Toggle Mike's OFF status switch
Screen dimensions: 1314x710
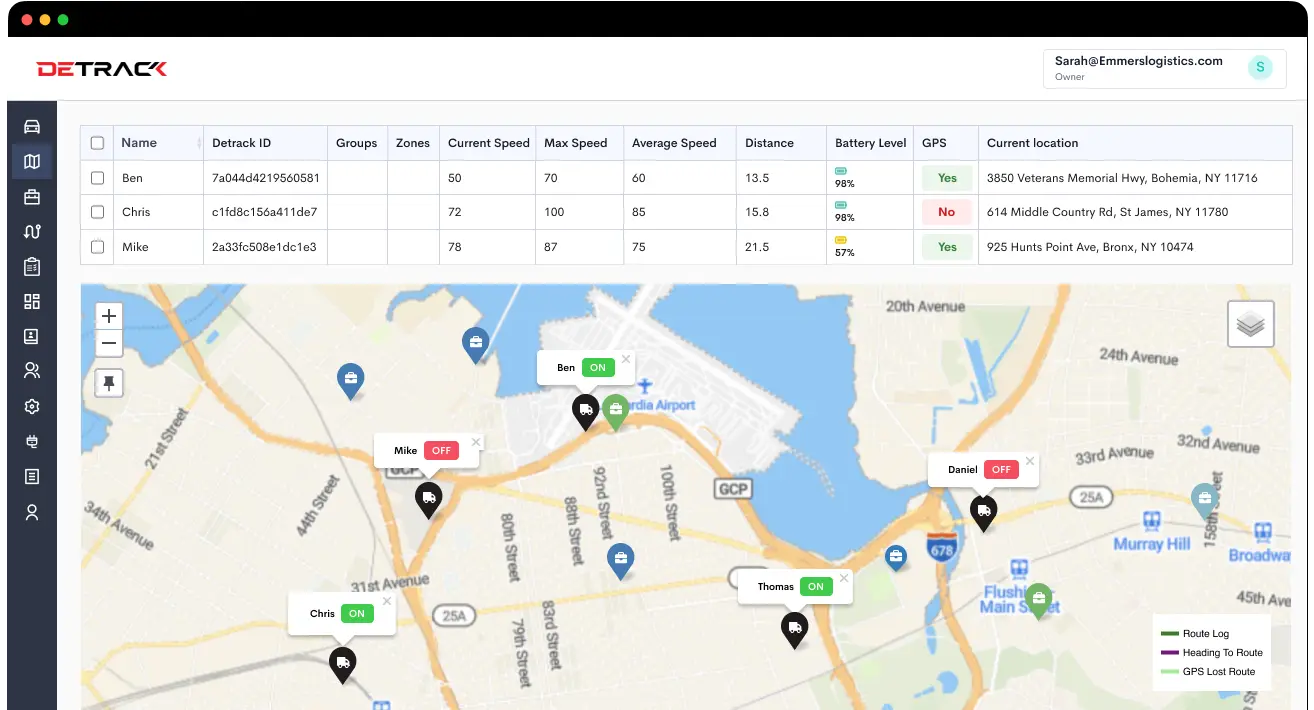click(442, 451)
